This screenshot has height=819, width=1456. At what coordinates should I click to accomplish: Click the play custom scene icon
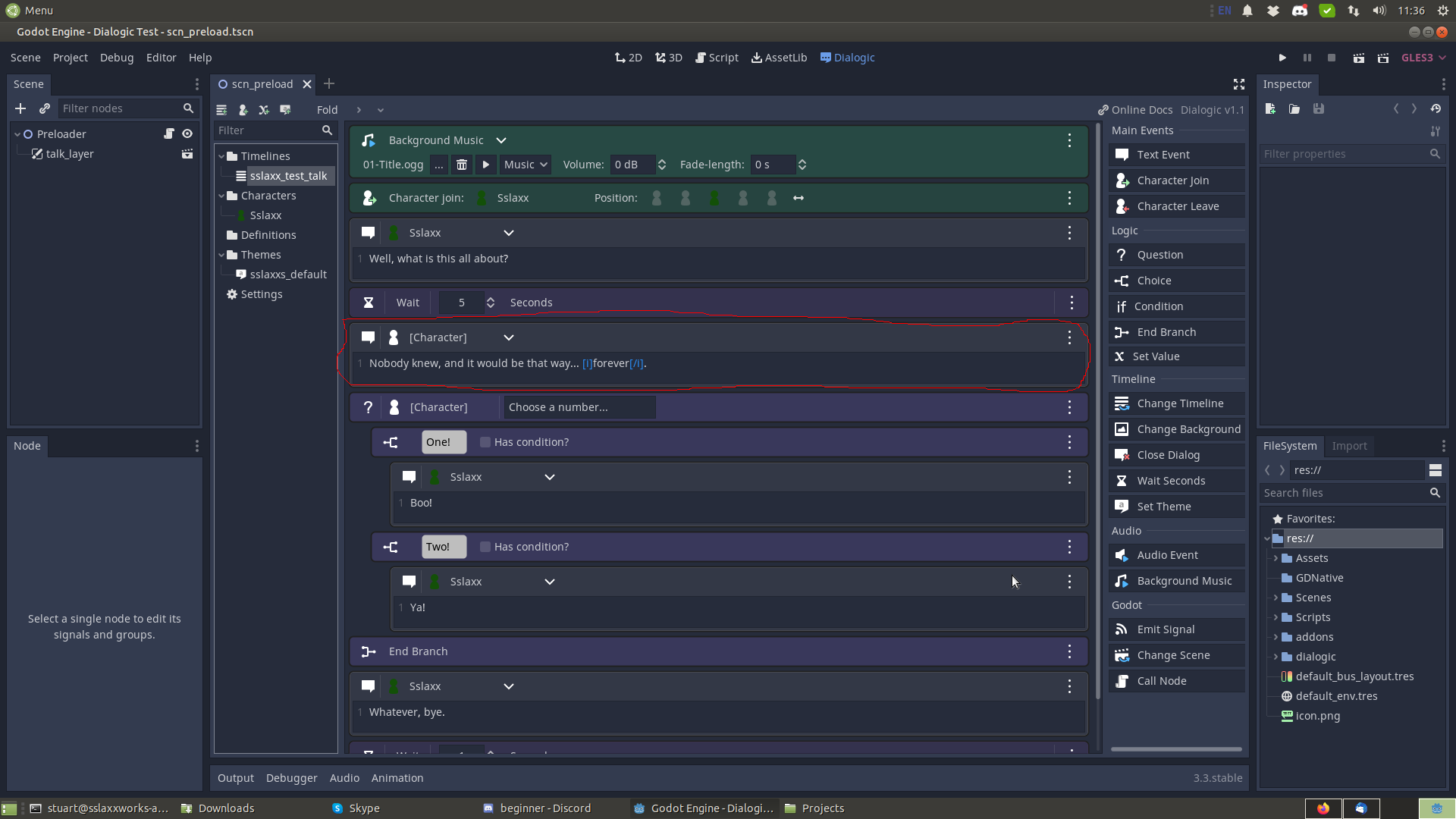pos(1383,58)
